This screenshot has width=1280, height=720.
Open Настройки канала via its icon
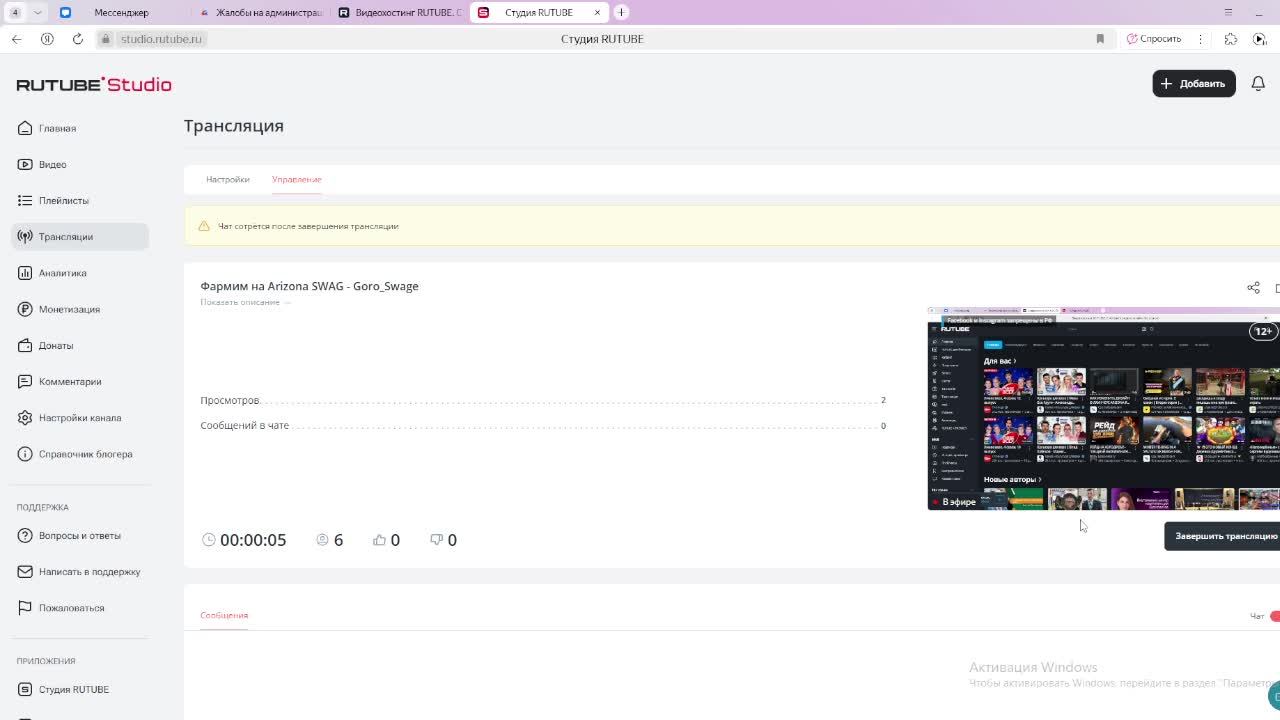point(25,418)
